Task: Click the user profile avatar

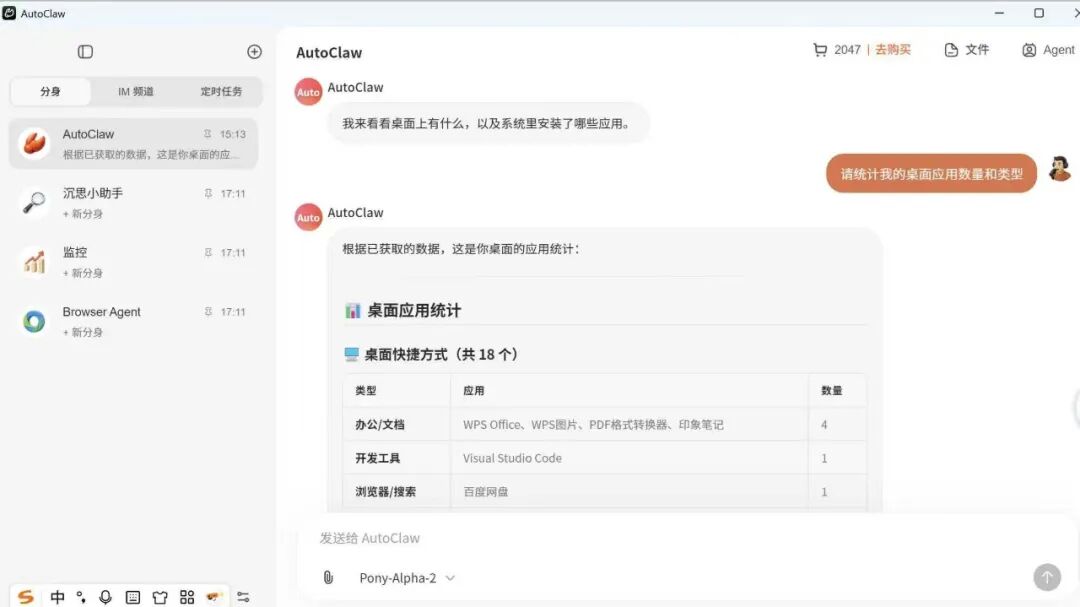Action: (1059, 169)
